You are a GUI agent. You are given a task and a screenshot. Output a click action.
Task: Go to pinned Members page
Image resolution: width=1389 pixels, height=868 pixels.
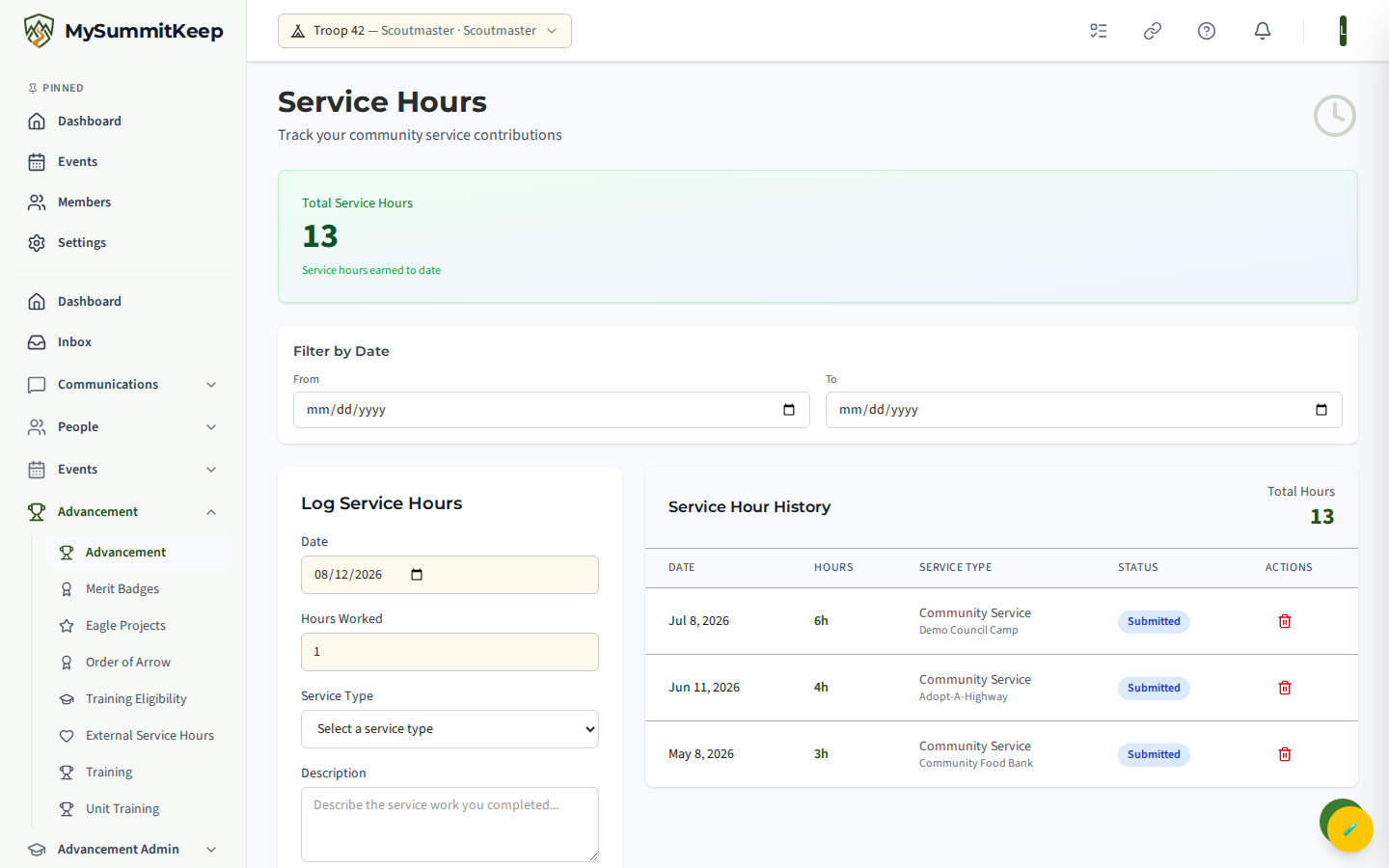coord(123,203)
